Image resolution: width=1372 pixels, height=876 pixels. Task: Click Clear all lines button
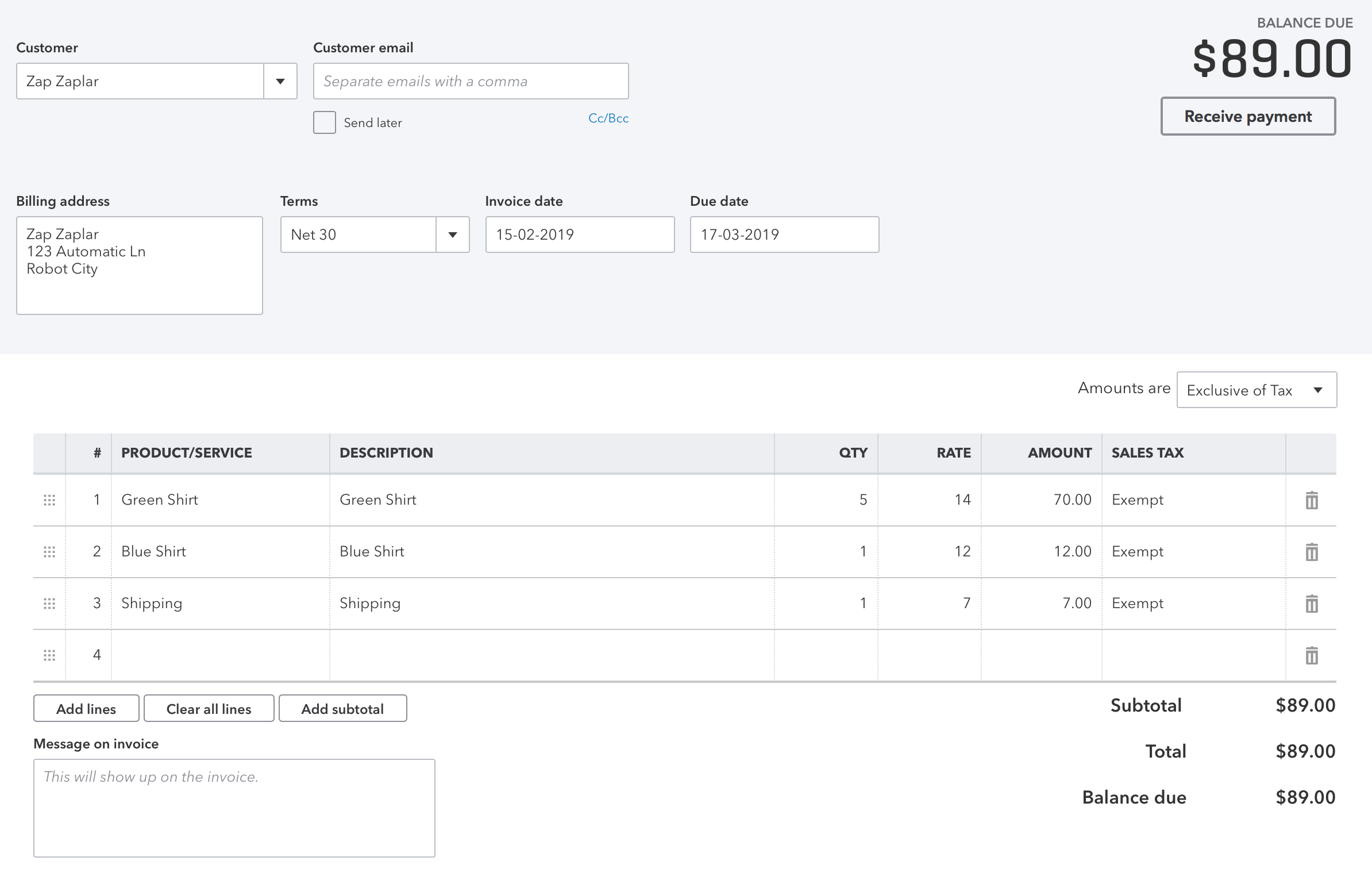coord(209,709)
